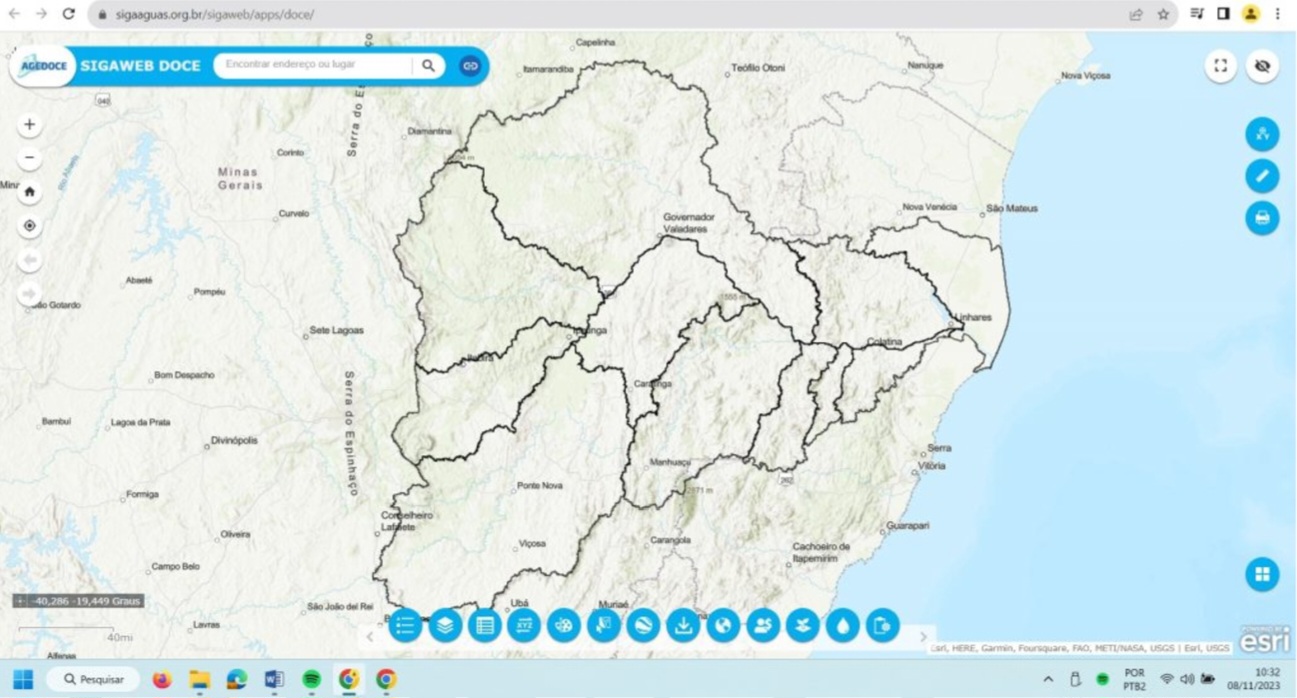
Task: Return to the default home extent
Action: pos(29,192)
